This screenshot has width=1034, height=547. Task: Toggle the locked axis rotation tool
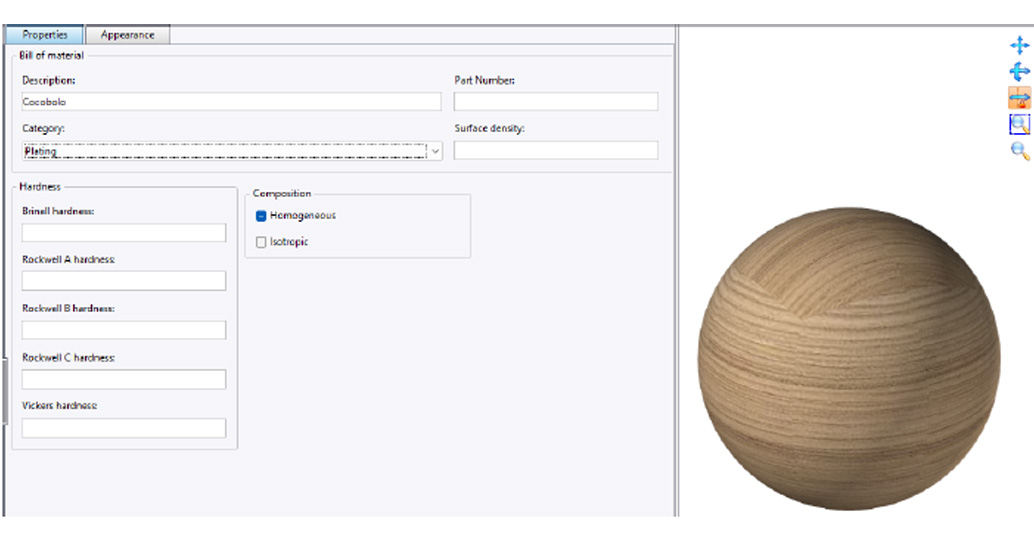1019,98
